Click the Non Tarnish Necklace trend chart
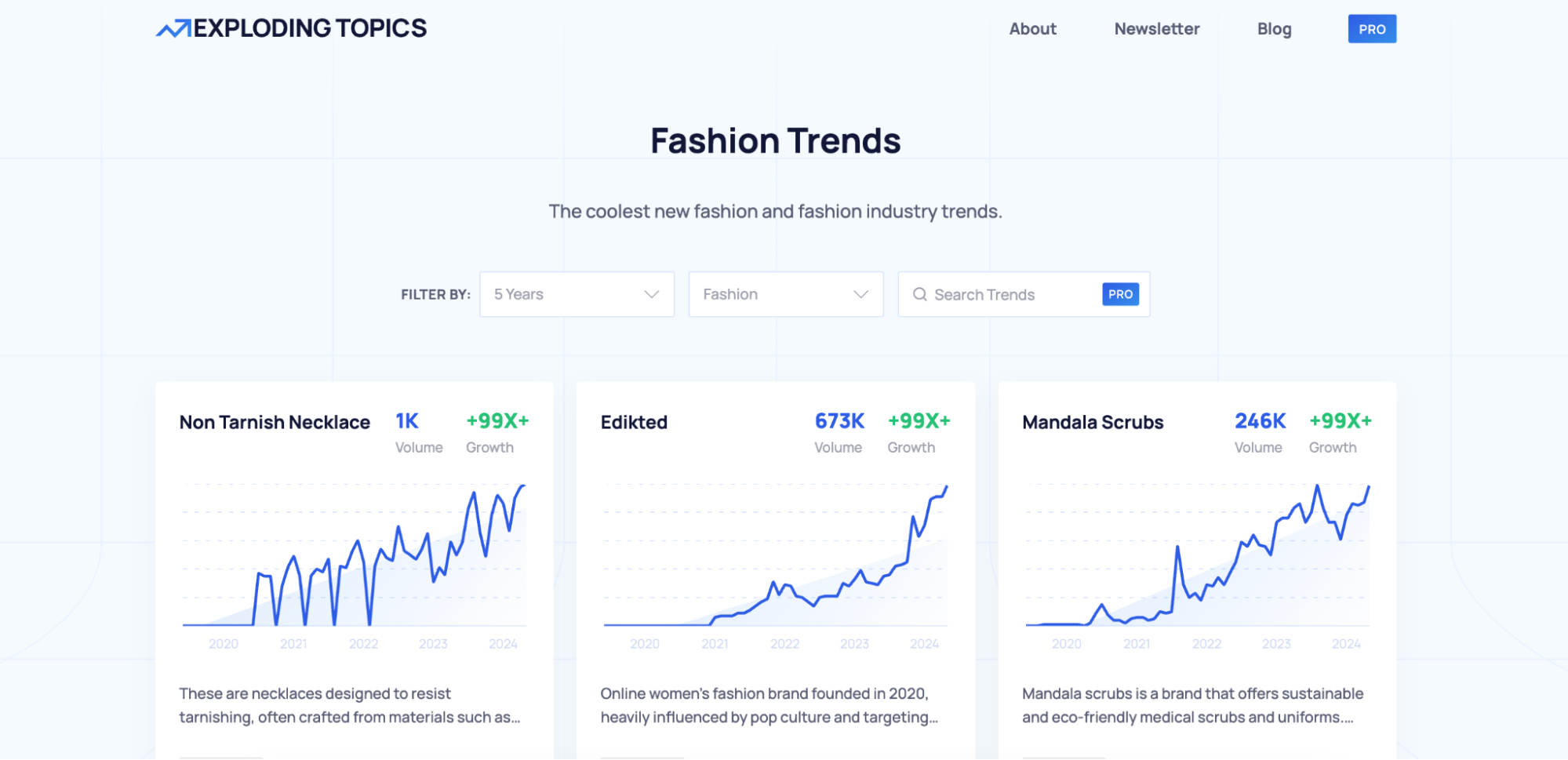 click(354, 565)
